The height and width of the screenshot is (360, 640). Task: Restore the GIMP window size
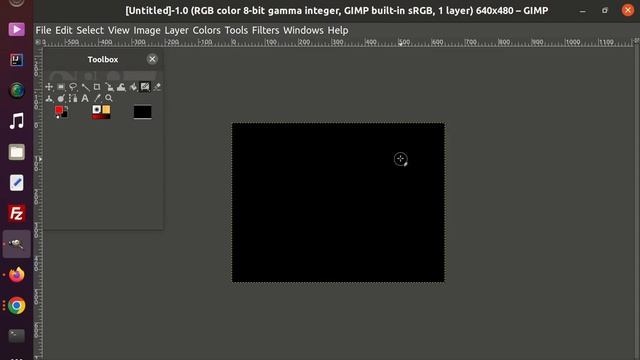point(605,11)
